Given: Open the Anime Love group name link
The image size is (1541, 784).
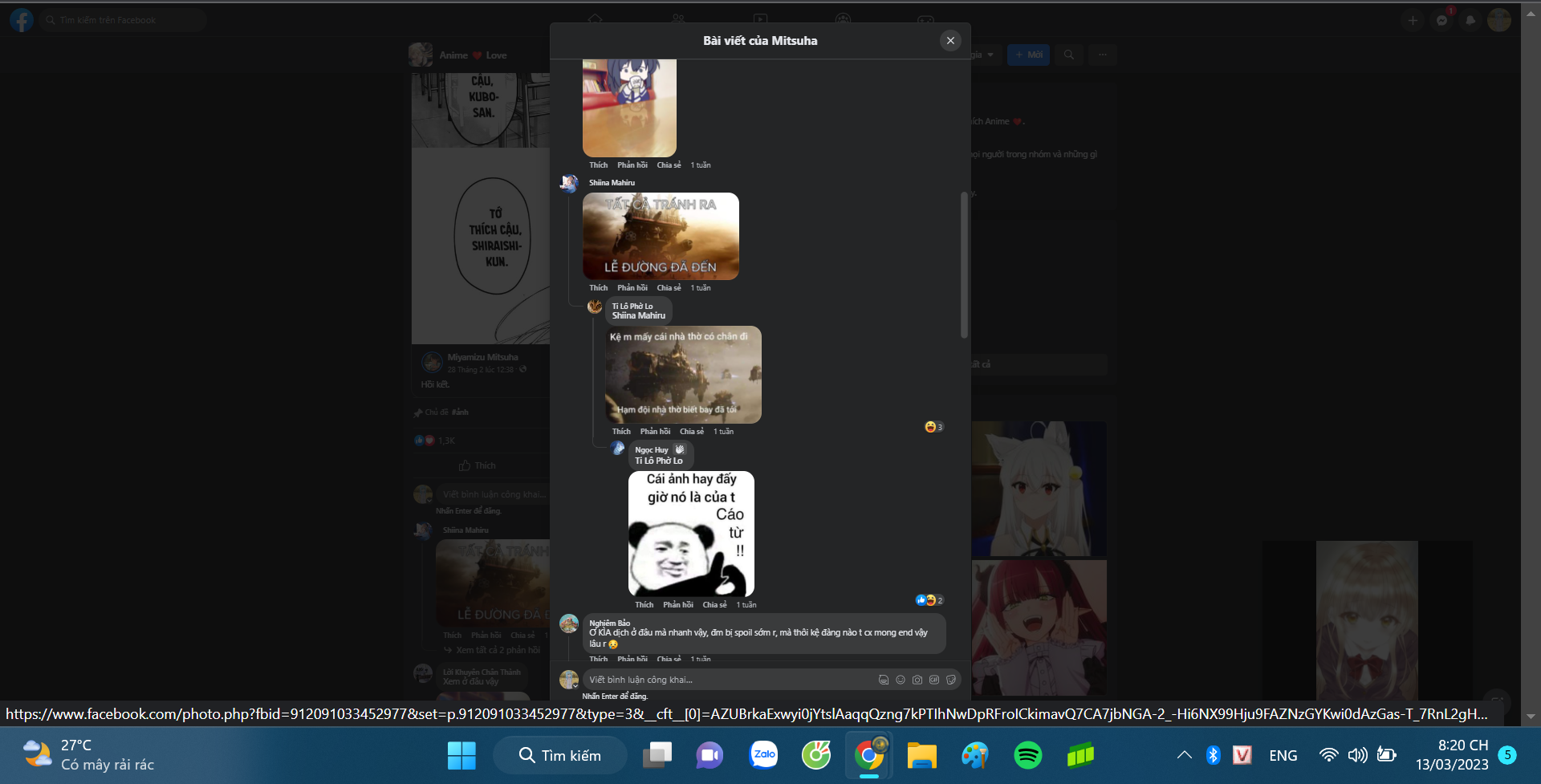Looking at the screenshot, I should [x=473, y=55].
